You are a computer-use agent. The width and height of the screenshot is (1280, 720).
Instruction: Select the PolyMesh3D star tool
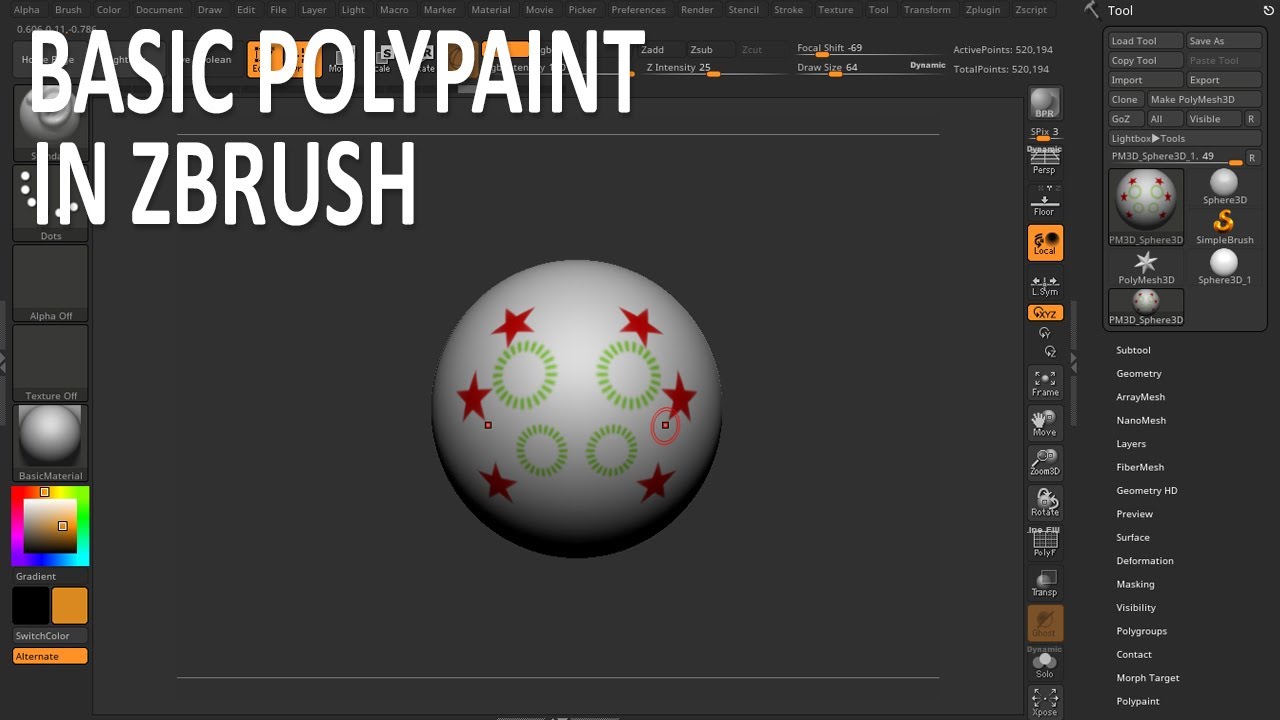(x=1146, y=267)
